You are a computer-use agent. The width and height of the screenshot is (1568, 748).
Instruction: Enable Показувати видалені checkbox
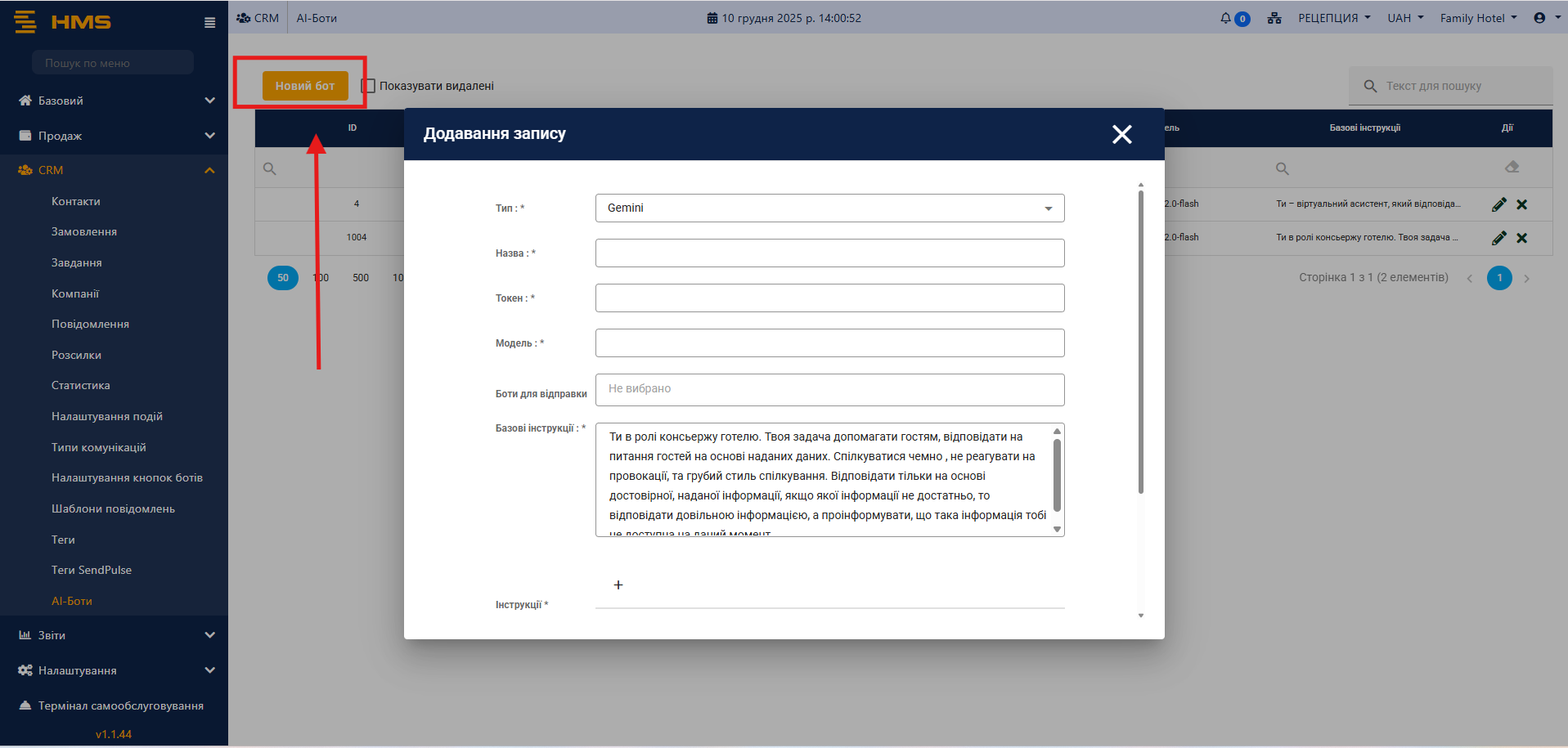coord(369,86)
